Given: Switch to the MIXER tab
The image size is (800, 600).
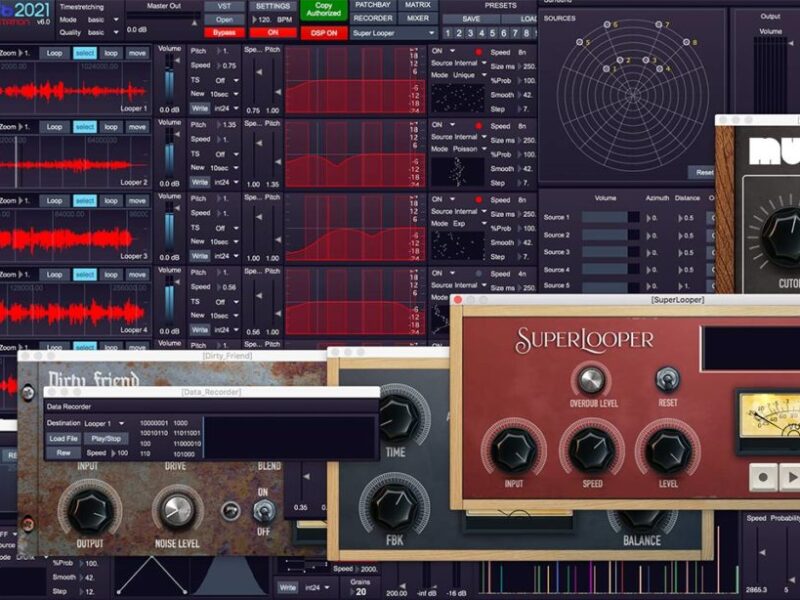Looking at the screenshot, I should tap(418, 18).
